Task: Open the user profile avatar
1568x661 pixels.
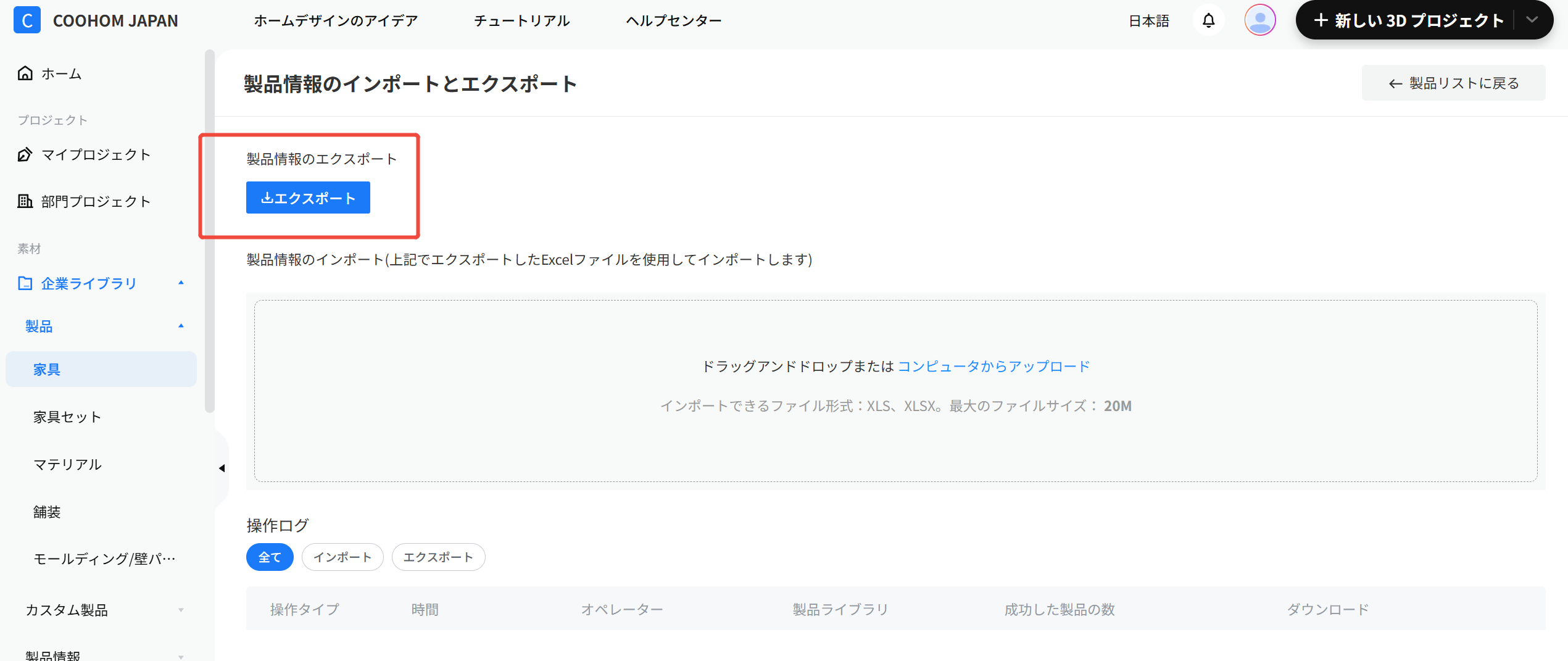Action: (1259, 20)
